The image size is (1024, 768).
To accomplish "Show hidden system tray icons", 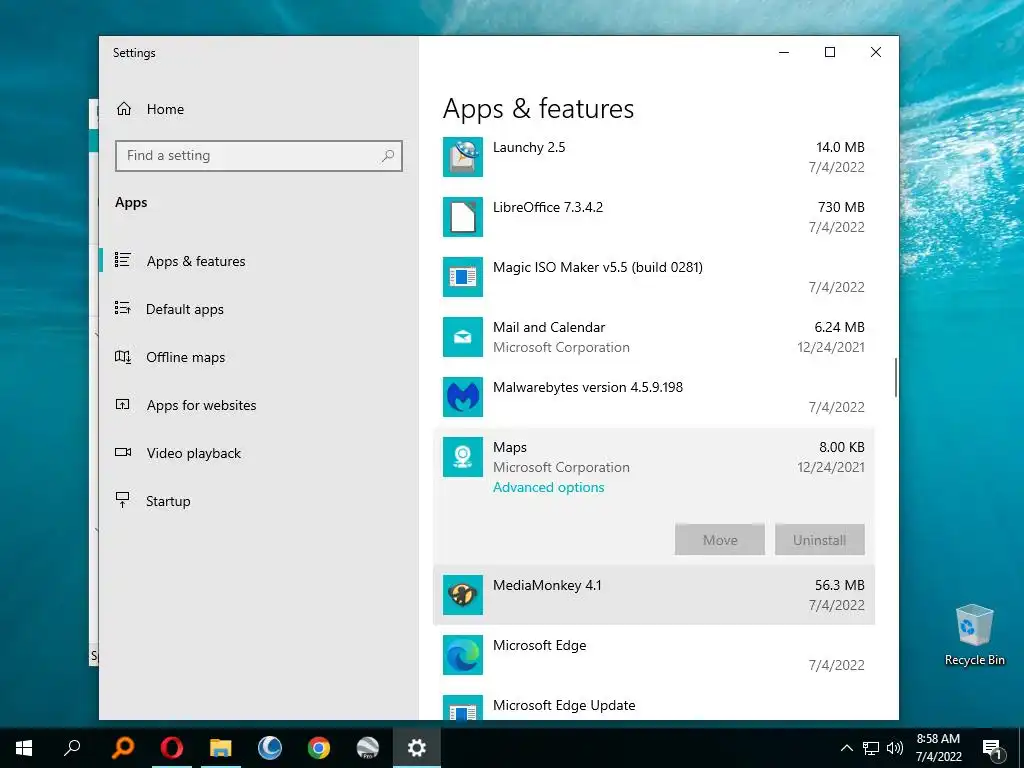I will click(x=846, y=748).
